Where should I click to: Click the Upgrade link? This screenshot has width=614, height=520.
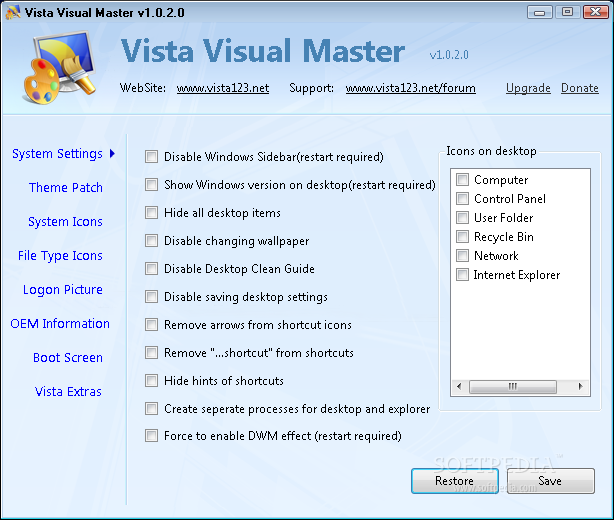(528, 88)
